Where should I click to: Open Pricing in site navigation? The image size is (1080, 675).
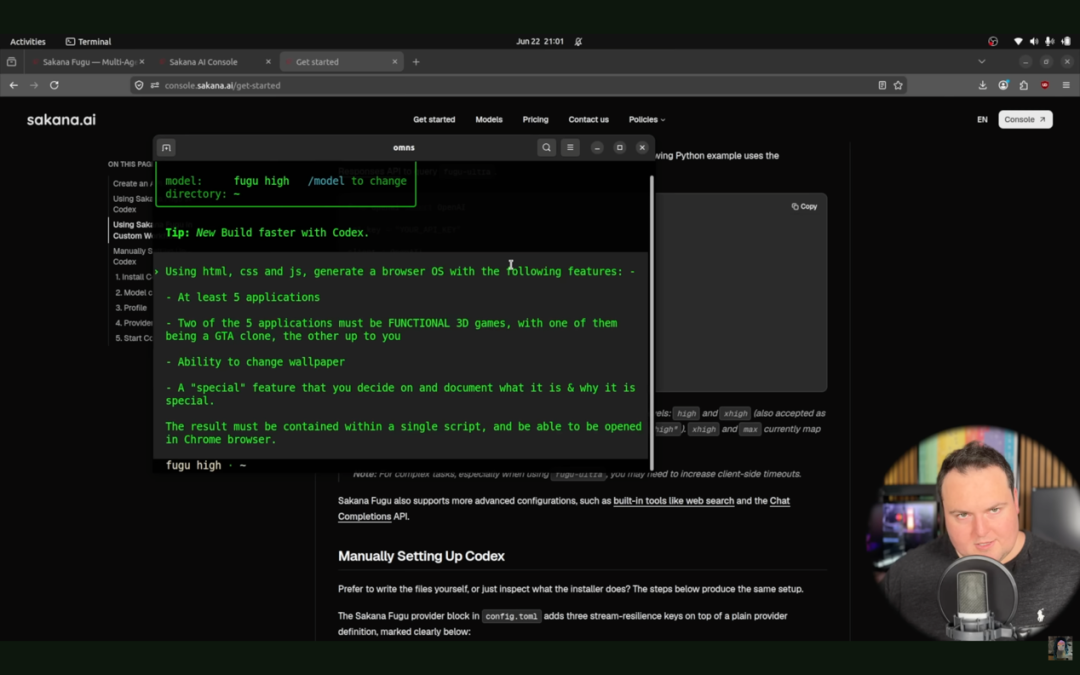[535, 120]
